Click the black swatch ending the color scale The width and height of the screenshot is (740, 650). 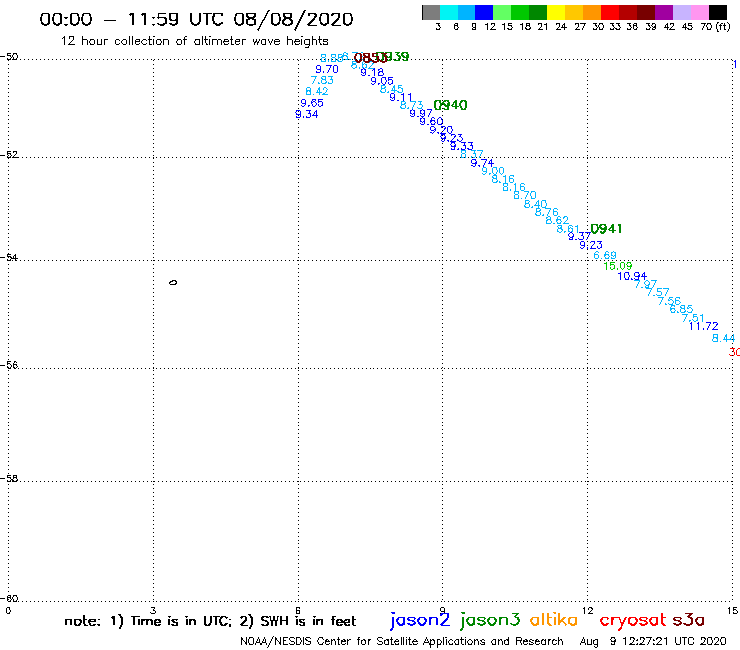[x=718, y=12]
